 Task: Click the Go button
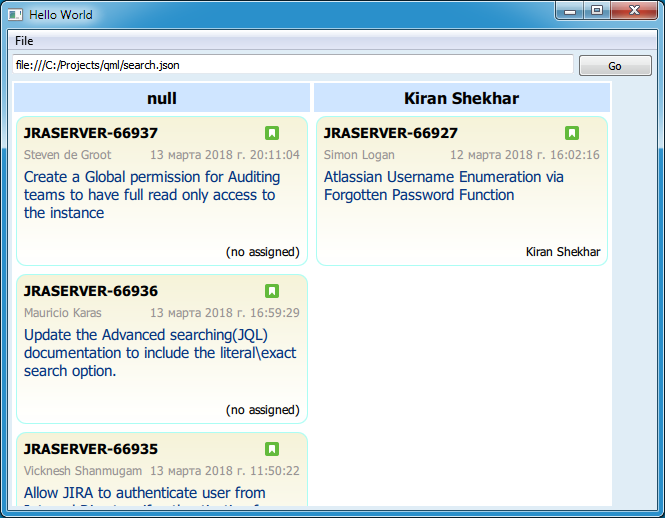coord(615,66)
